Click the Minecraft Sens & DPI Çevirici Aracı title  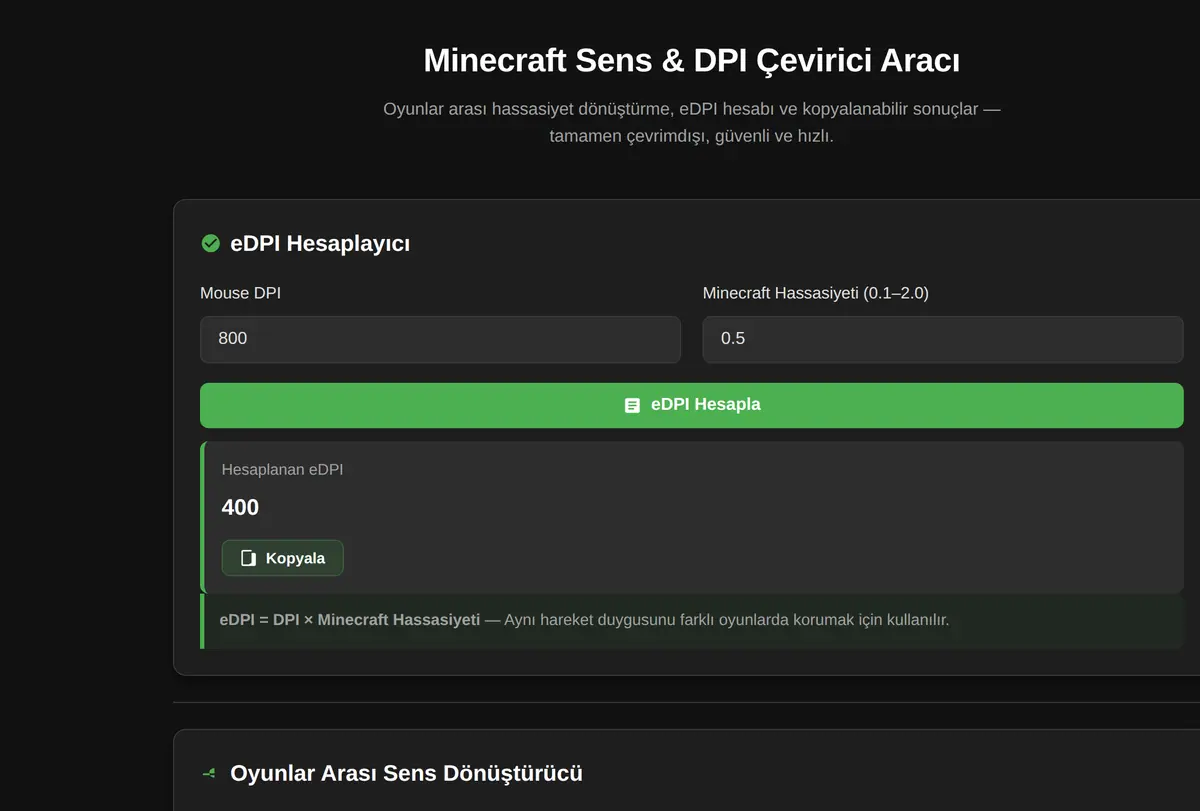692,60
